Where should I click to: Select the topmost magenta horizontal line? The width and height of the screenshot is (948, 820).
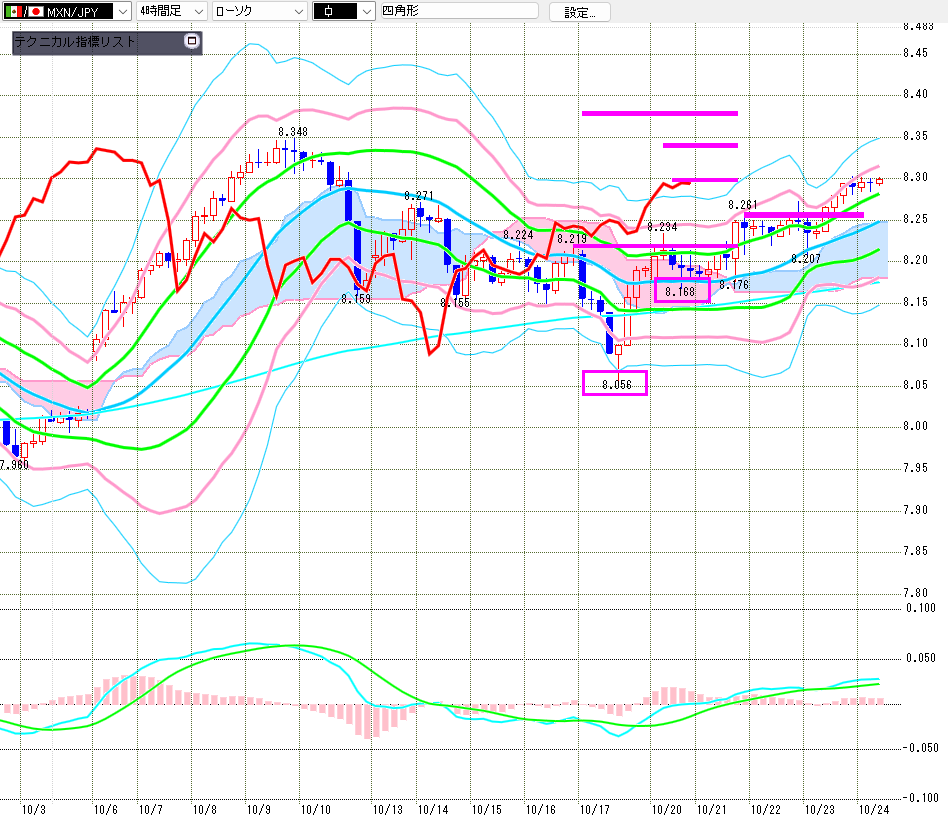(659, 113)
